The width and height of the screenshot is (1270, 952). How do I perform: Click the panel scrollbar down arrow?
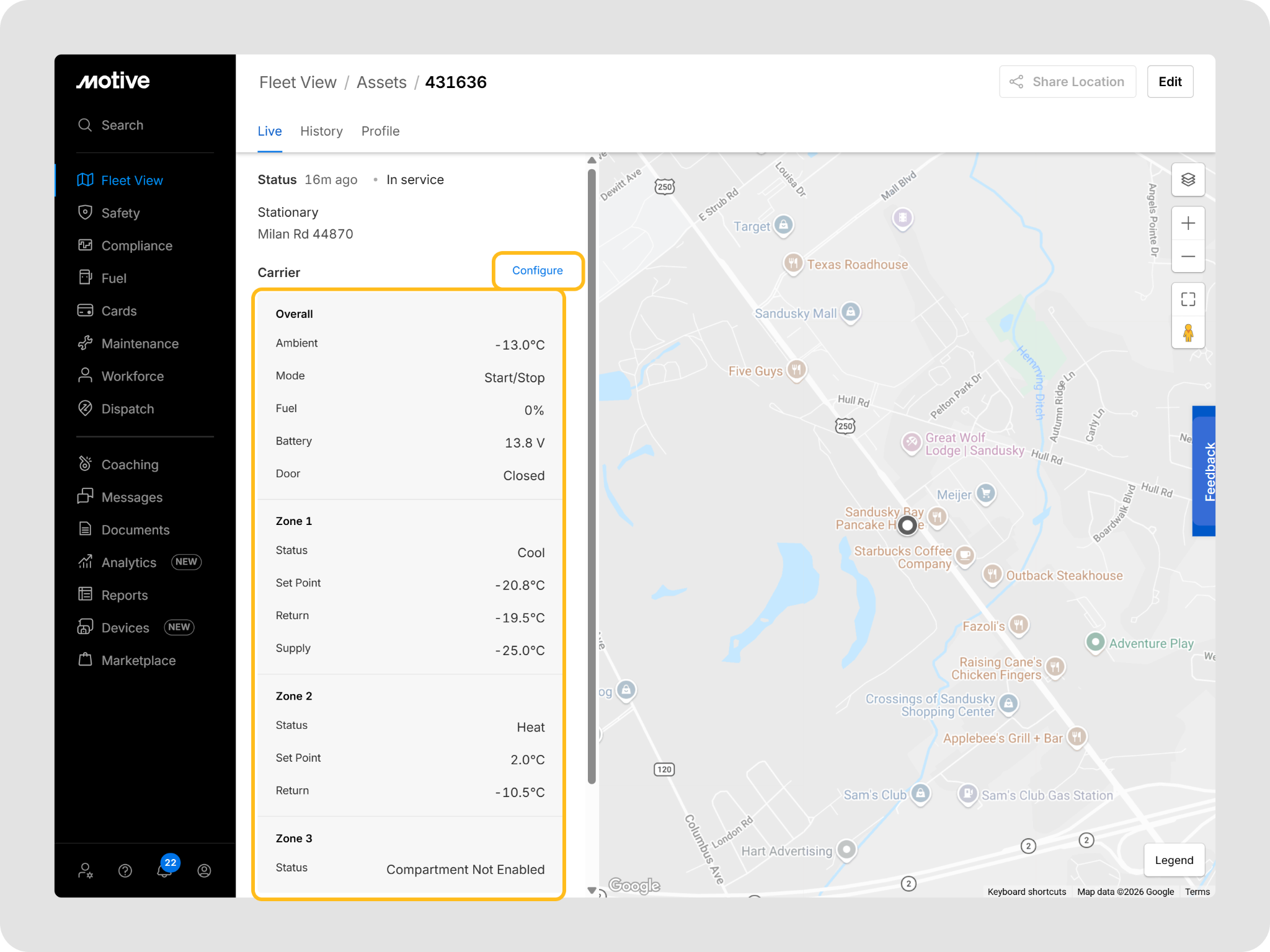(592, 890)
